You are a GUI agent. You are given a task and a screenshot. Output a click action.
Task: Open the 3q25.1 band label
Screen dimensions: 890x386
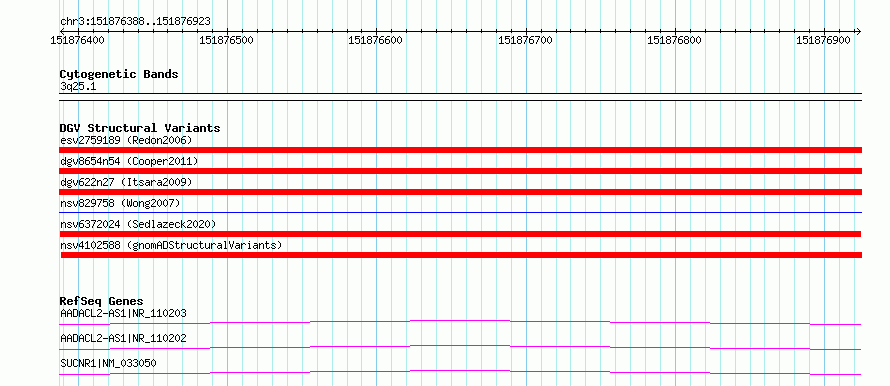(x=78, y=86)
